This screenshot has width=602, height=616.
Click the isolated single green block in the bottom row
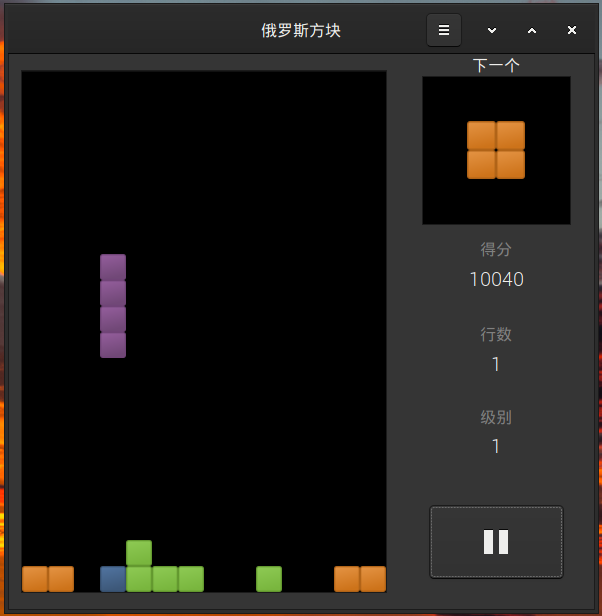click(x=269, y=579)
